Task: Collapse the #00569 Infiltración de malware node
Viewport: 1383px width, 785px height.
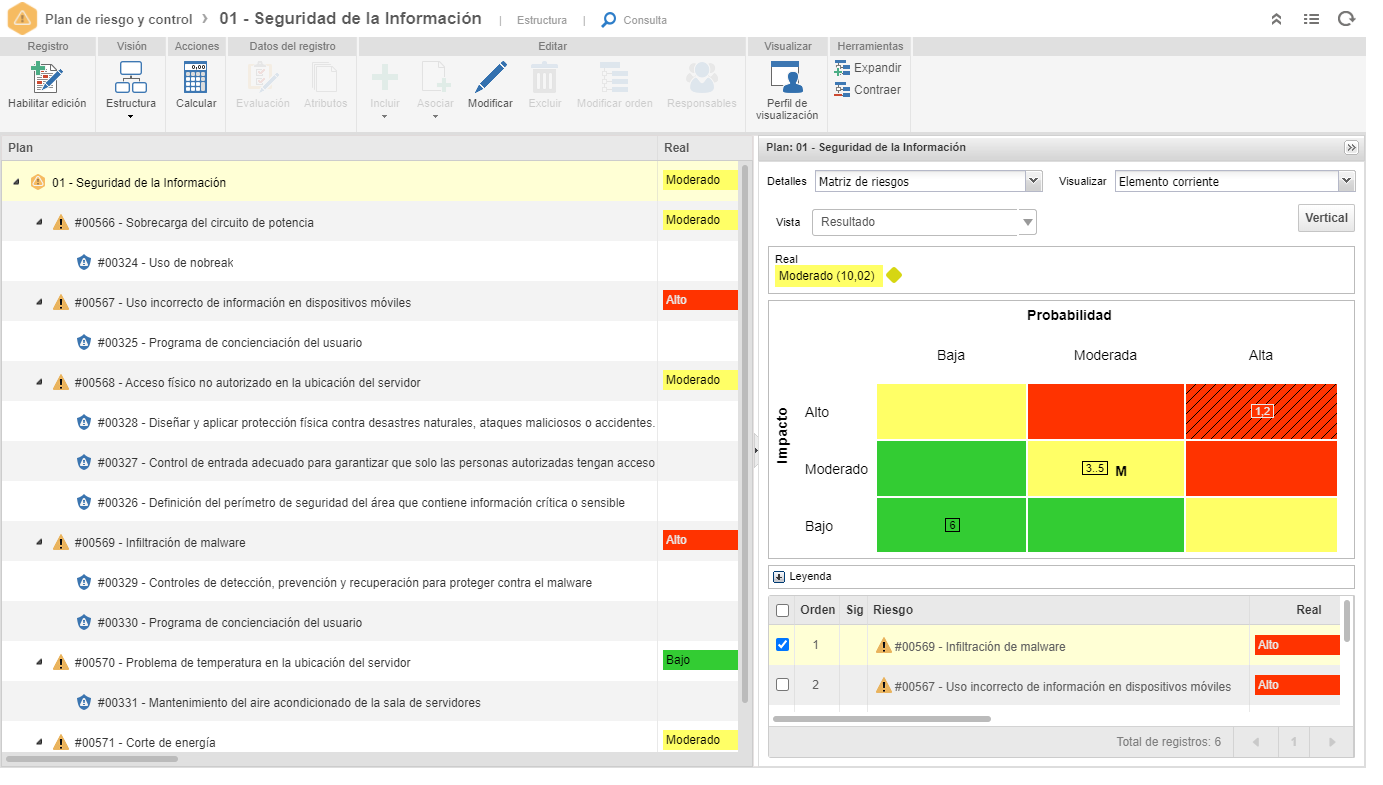Action: (39, 542)
